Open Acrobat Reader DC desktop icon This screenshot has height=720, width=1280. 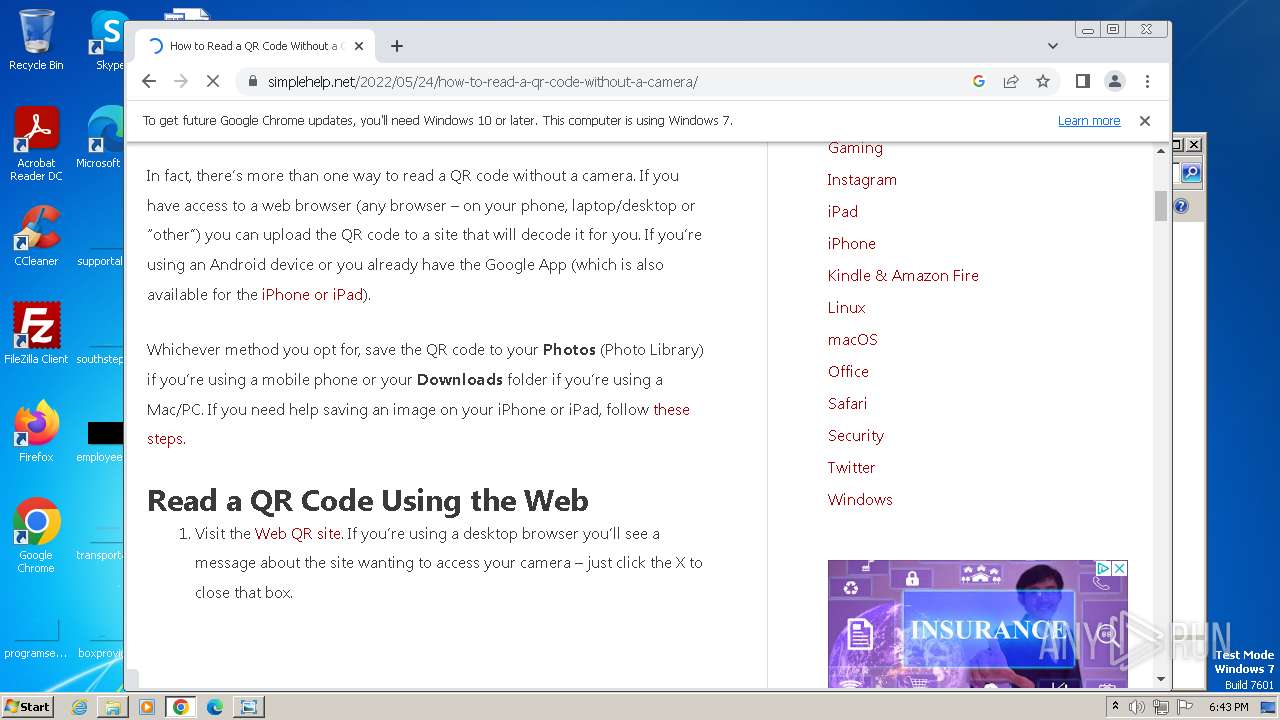pos(36,145)
